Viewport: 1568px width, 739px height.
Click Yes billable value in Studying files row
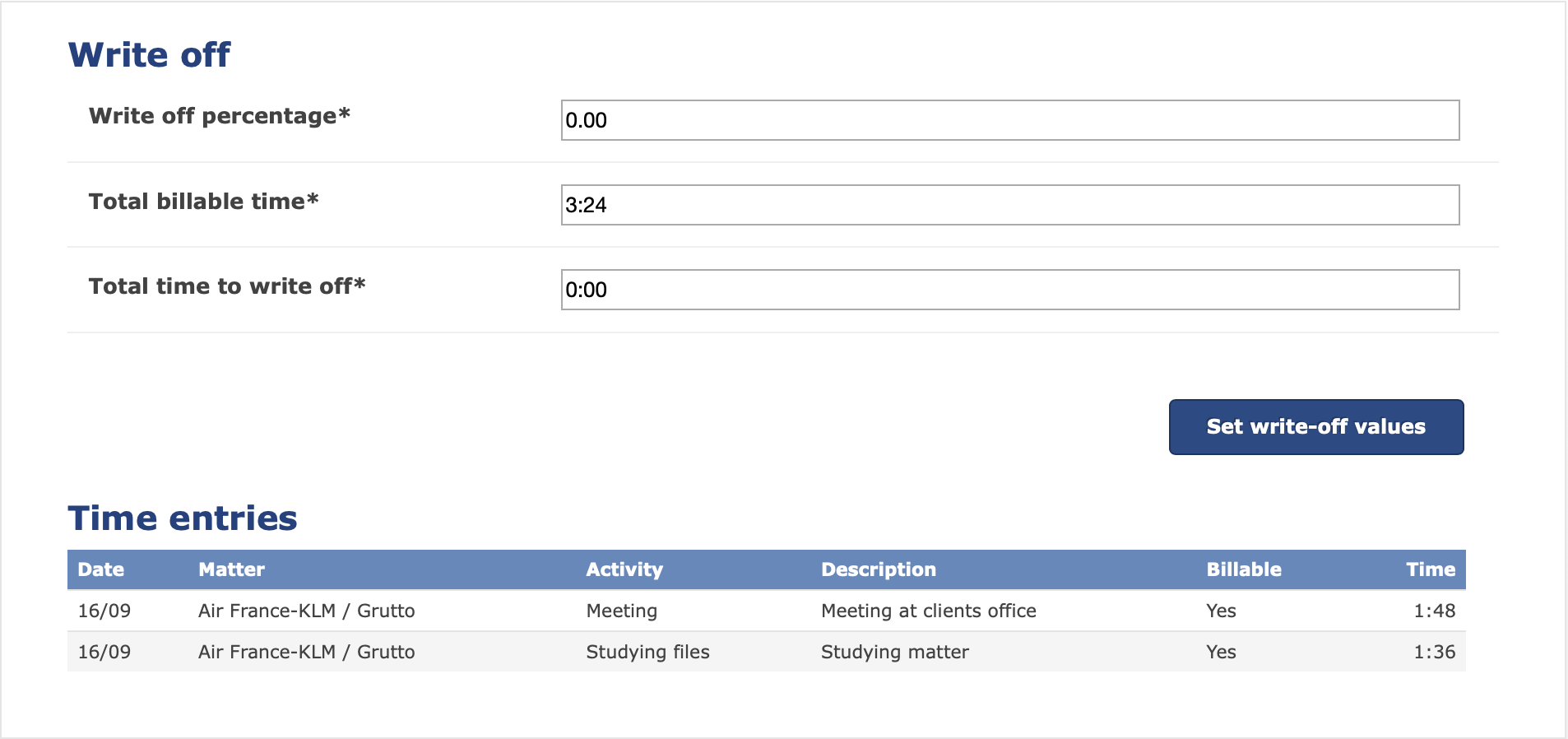pos(1221,652)
